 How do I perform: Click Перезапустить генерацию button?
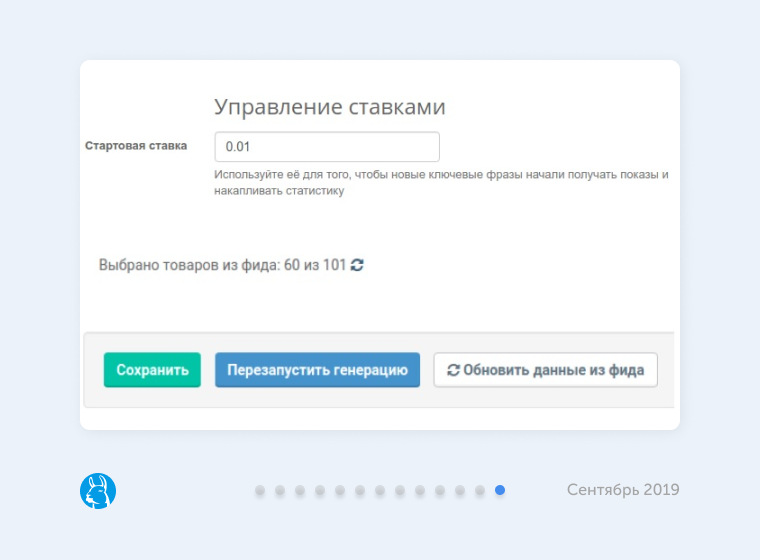(x=317, y=369)
